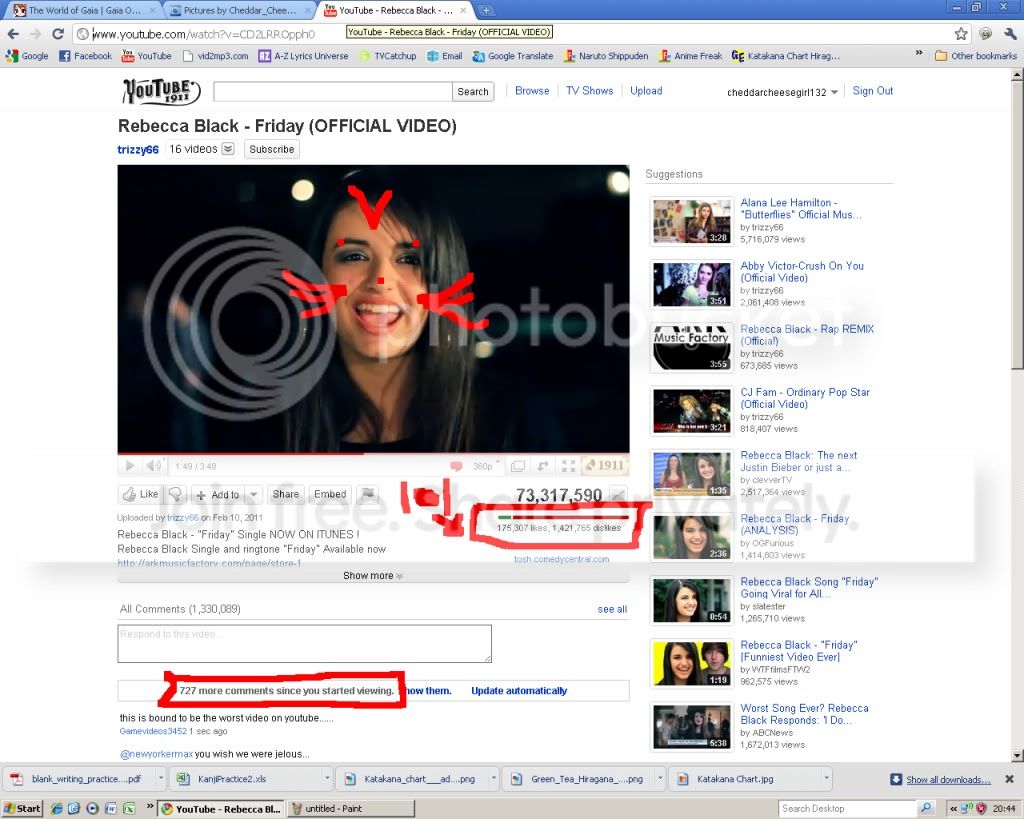
Task: Subscribe to trizzy66 channel
Action: click(x=272, y=149)
